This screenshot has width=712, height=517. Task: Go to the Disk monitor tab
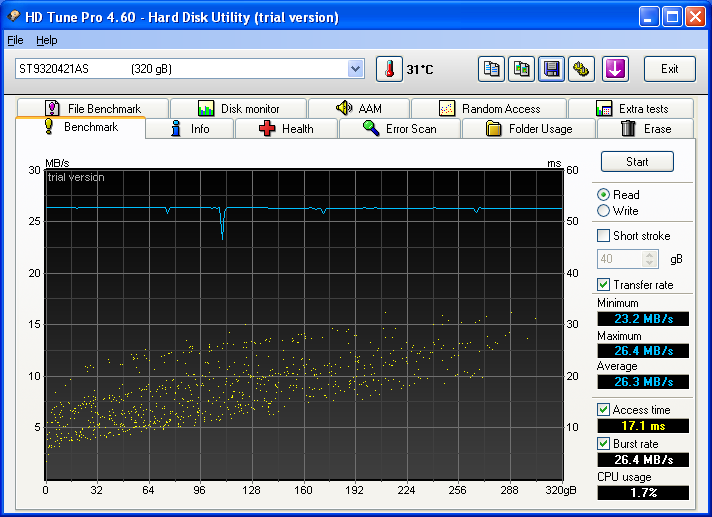pyautogui.click(x=238, y=109)
